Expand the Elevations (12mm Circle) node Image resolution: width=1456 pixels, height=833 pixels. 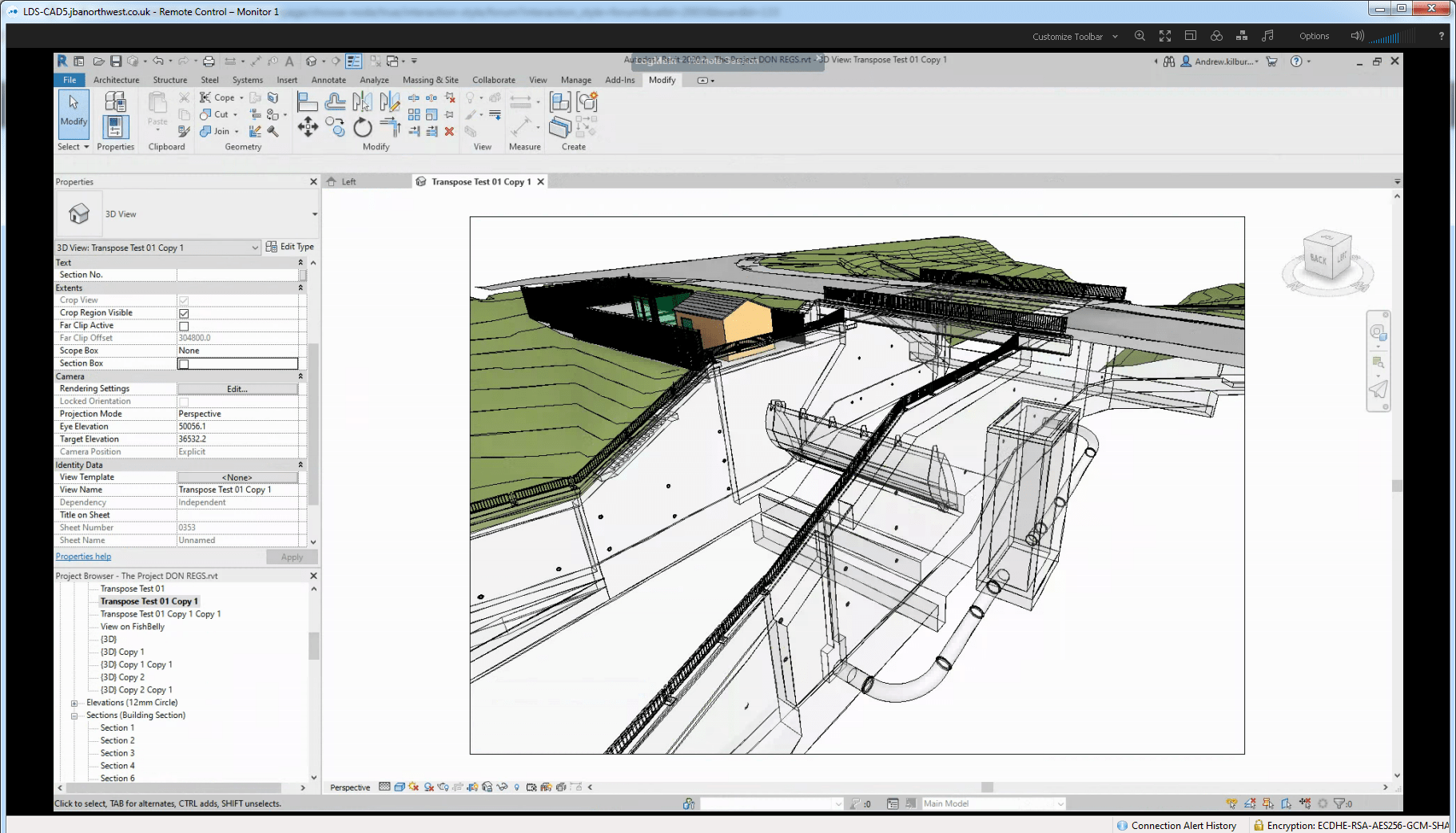(x=74, y=703)
